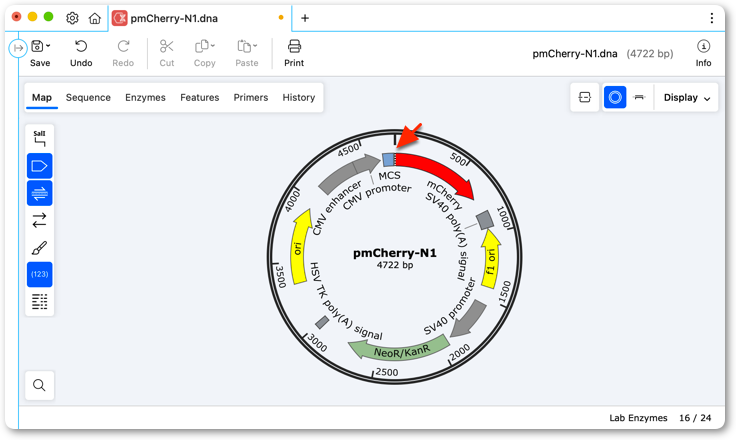This screenshot has height=440, width=736.
Task: Toggle the show translations/ORFs arrows button
Action: tap(39, 220)
